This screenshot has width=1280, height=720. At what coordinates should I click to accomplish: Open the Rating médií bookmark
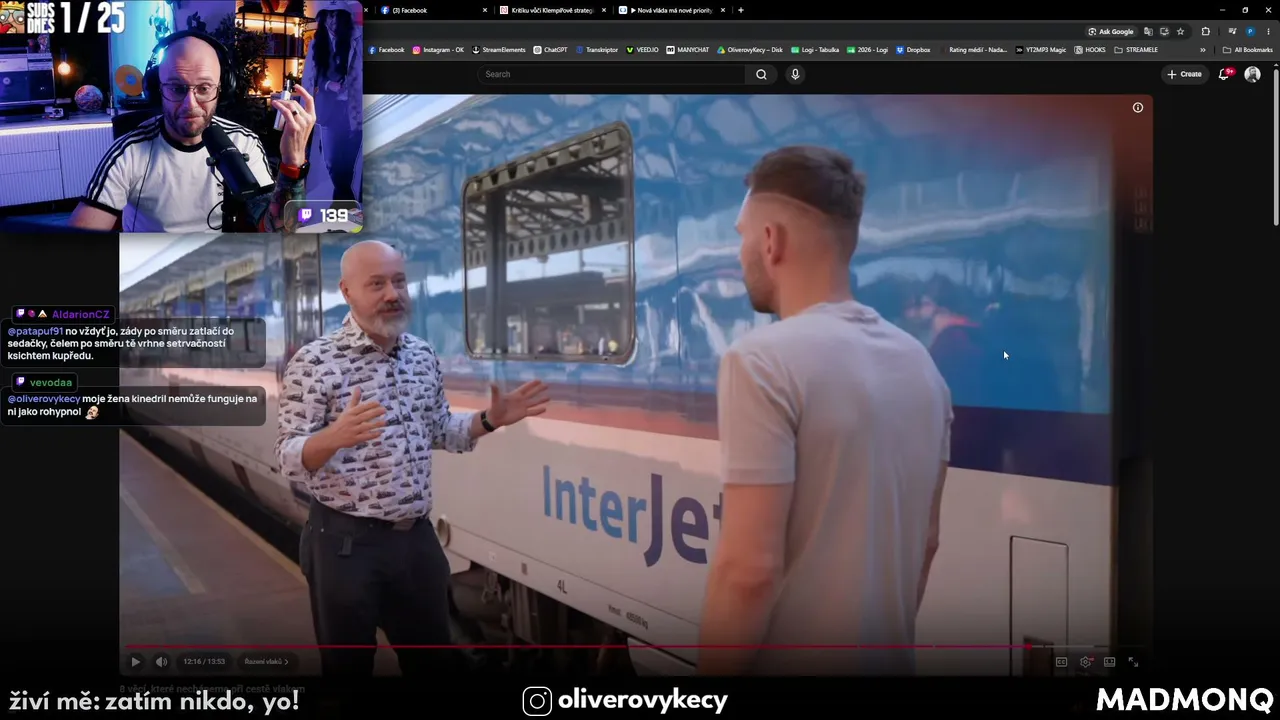pyautogui.click(x=973, y=49)
